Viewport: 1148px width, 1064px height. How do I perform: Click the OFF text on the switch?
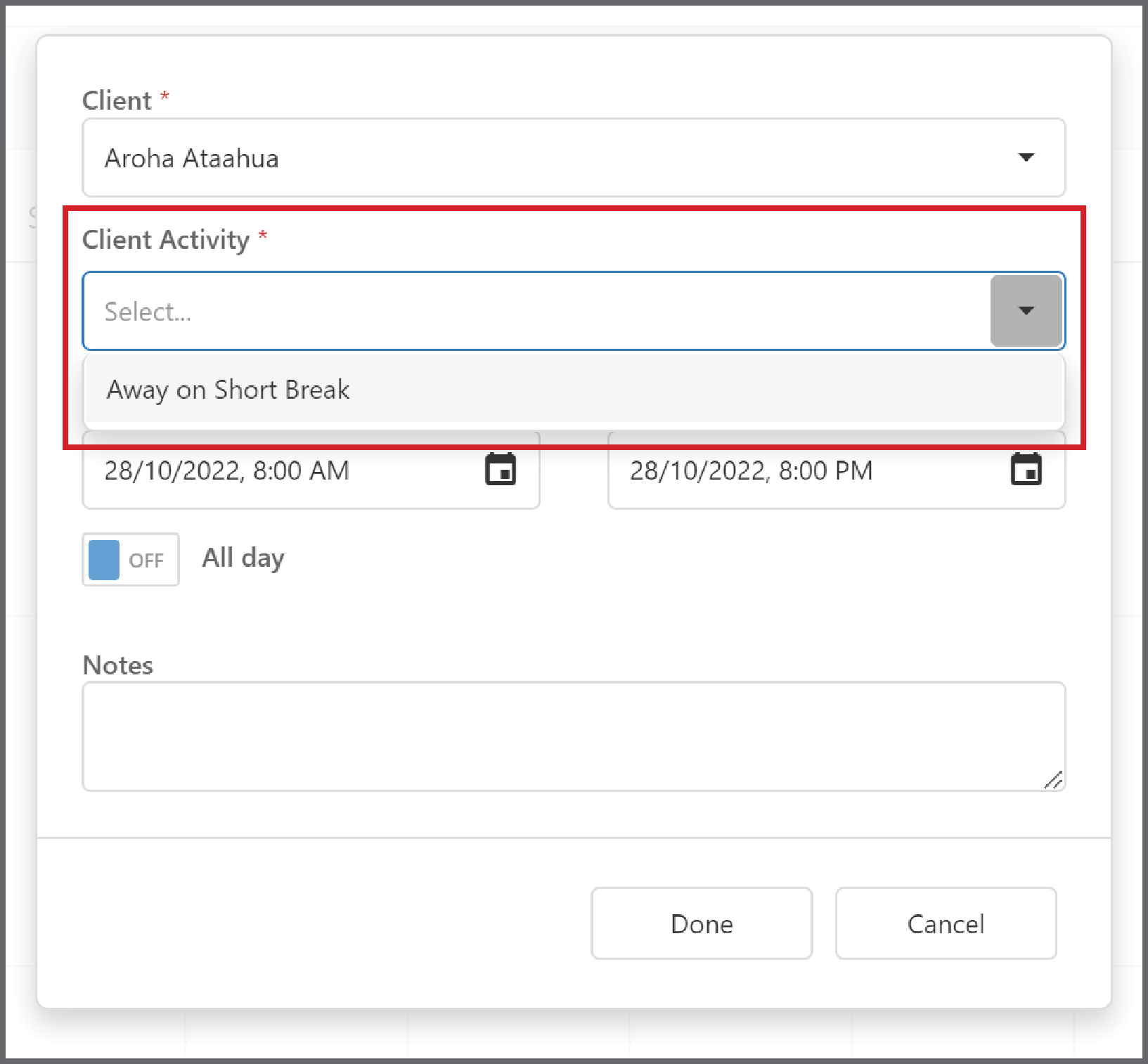click(146, 560)
